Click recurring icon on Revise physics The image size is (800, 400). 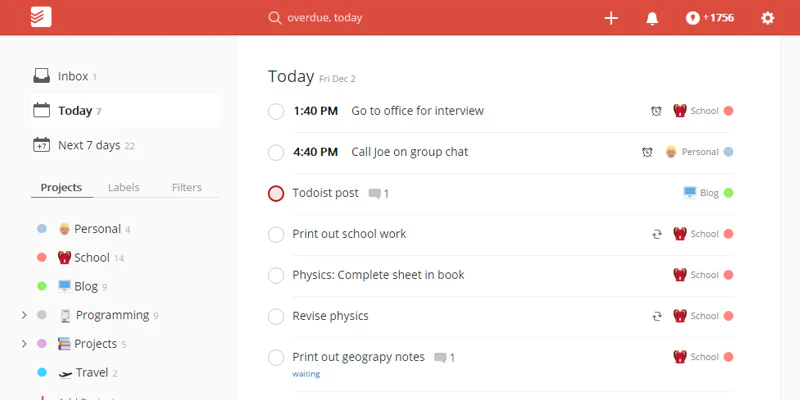pyautogui.click(x=657, y=316)
